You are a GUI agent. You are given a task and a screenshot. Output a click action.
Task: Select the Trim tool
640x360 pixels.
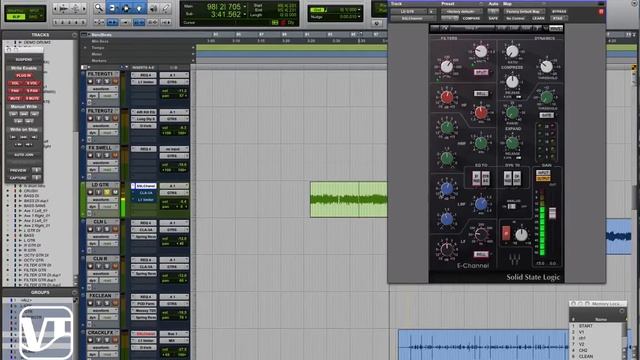pyautogui.click(x=112, y=8)
